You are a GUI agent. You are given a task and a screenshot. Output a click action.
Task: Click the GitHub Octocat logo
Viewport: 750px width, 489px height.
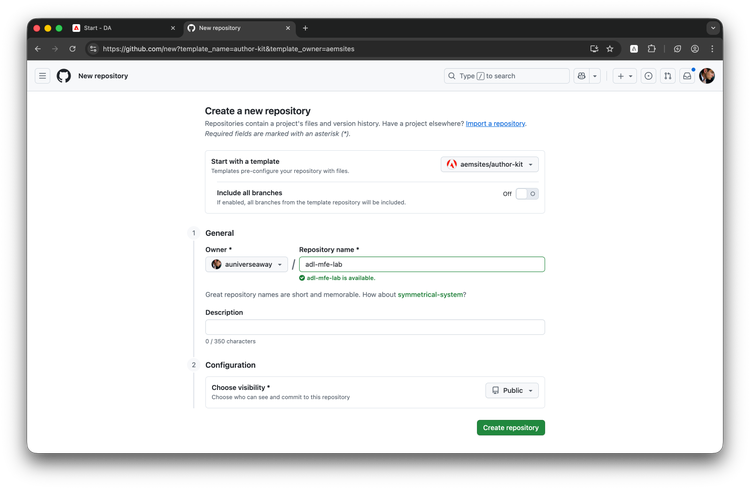[64, 76]
